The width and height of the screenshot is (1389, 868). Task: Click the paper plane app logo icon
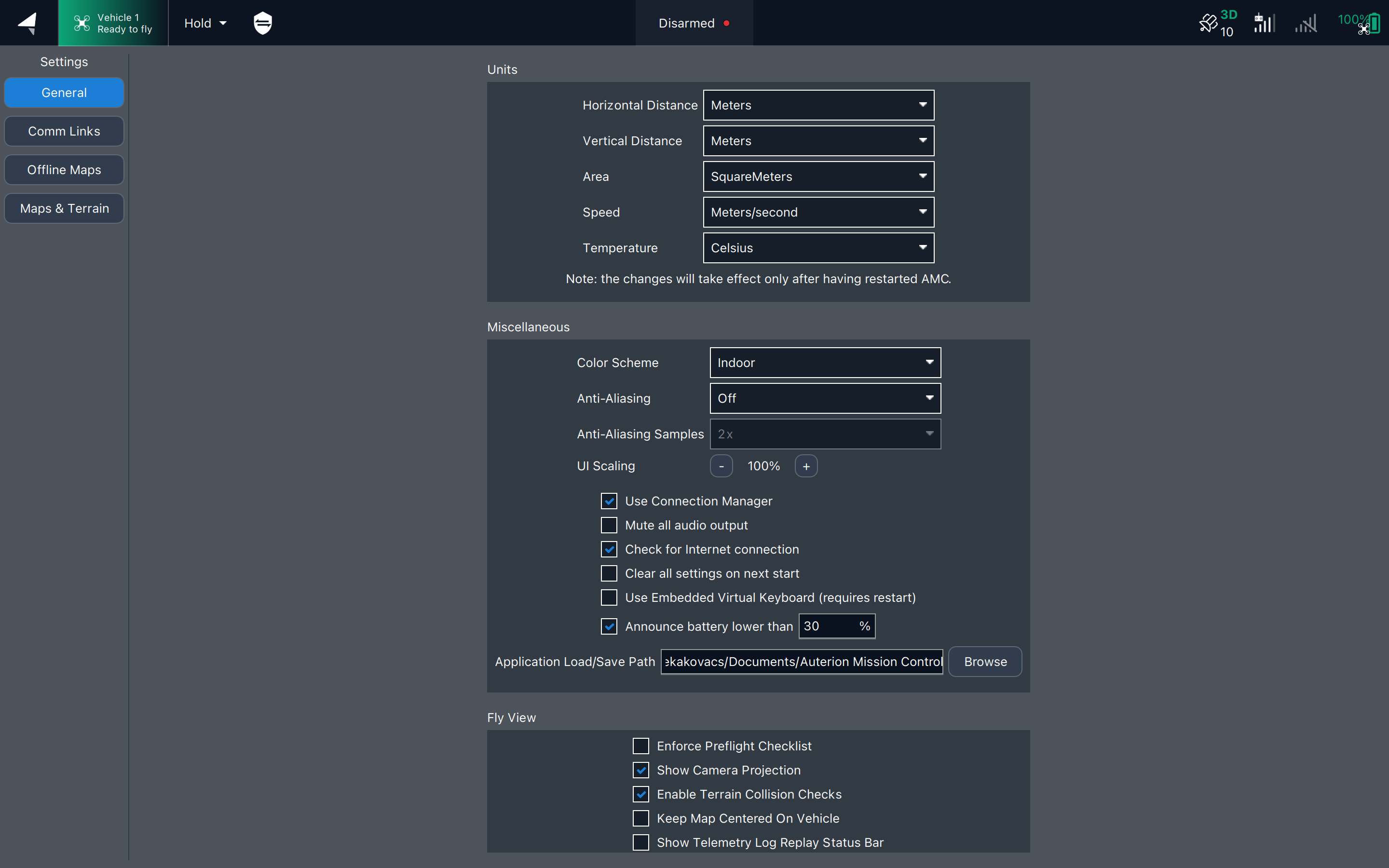(x=27, y=23)
